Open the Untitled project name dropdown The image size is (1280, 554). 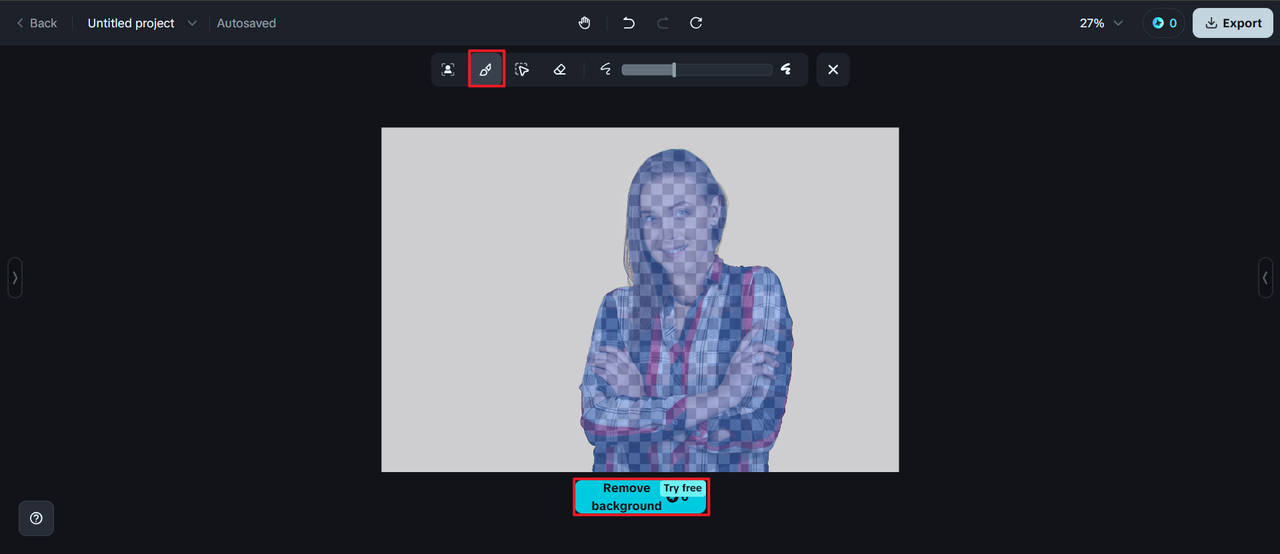pos(142,23)
